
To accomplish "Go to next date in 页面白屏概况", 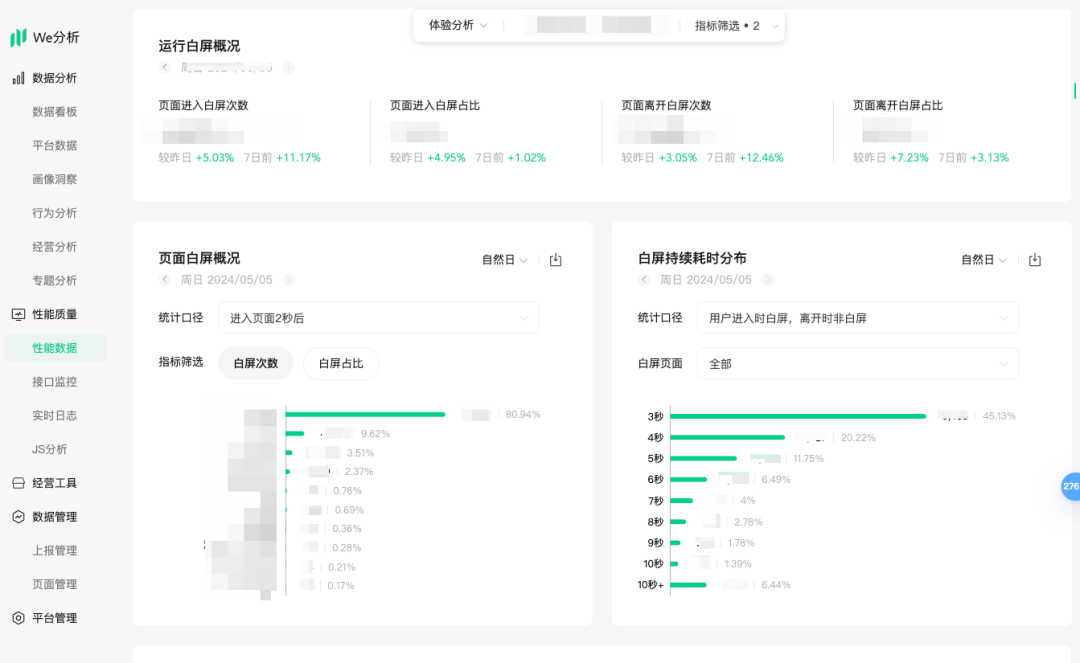I will click(x=289, y=280).
